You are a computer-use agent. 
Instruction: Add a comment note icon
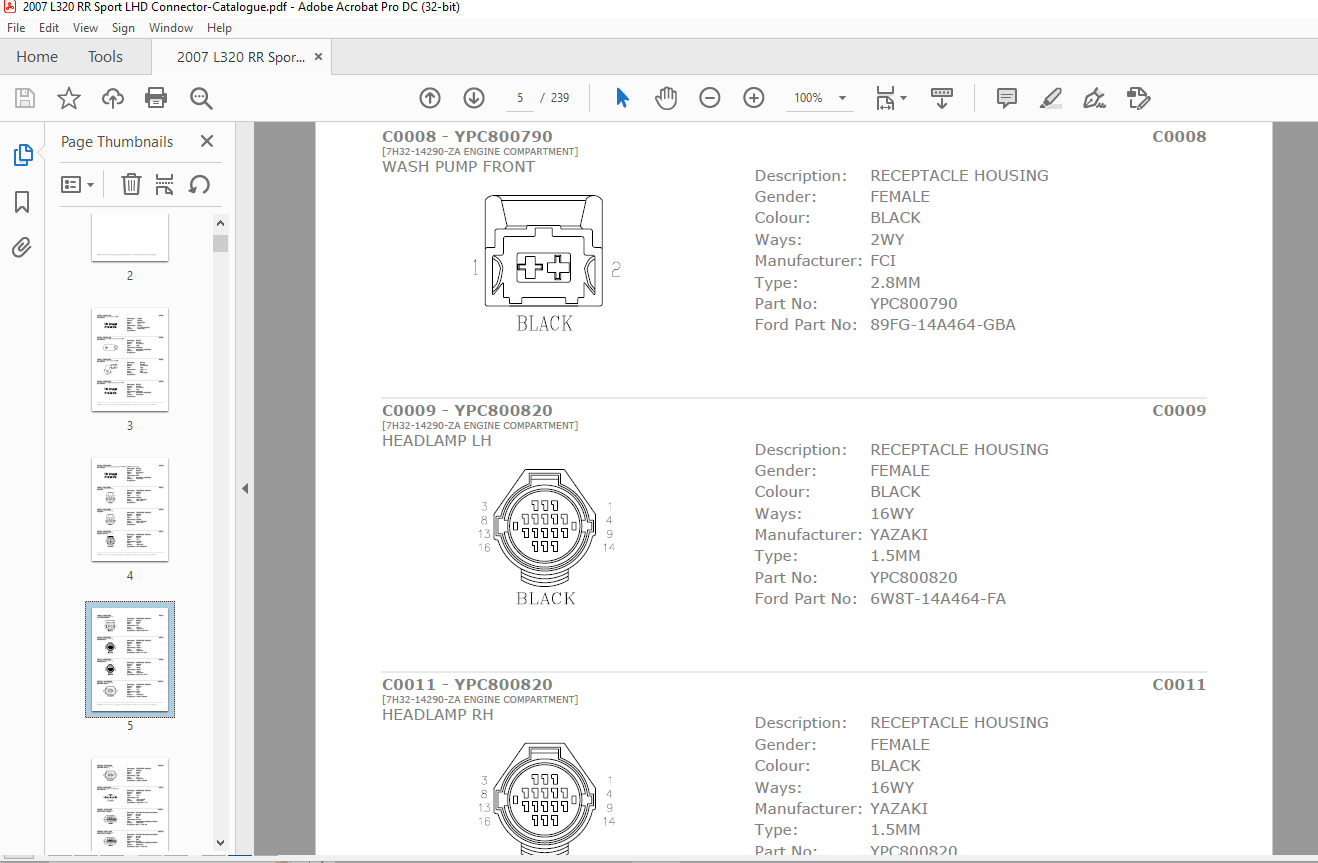click(x=1007, y=98)
